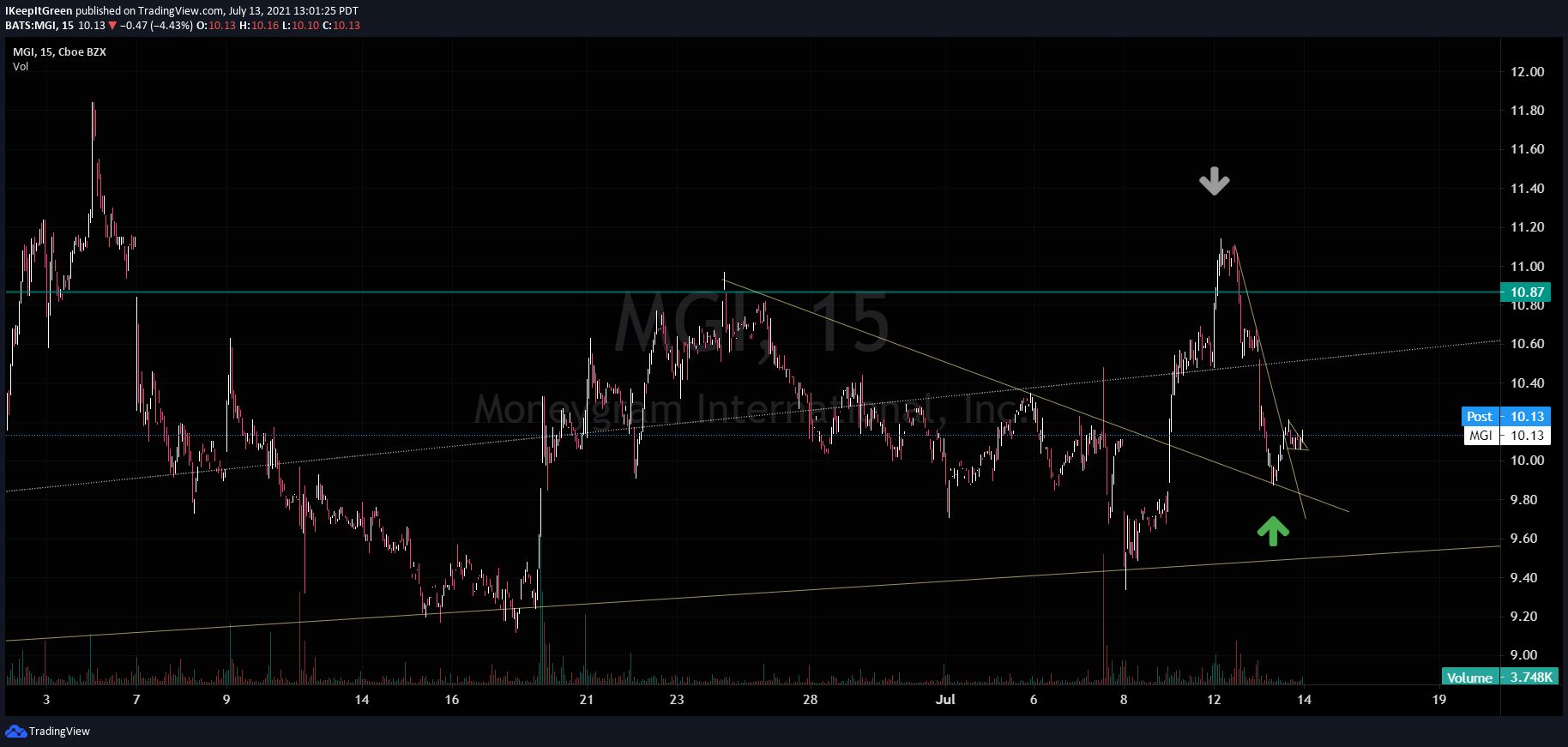This screenshot has width=1568, height=747.
Task: Click the '8' date axis label
Action: (1124, 699)
